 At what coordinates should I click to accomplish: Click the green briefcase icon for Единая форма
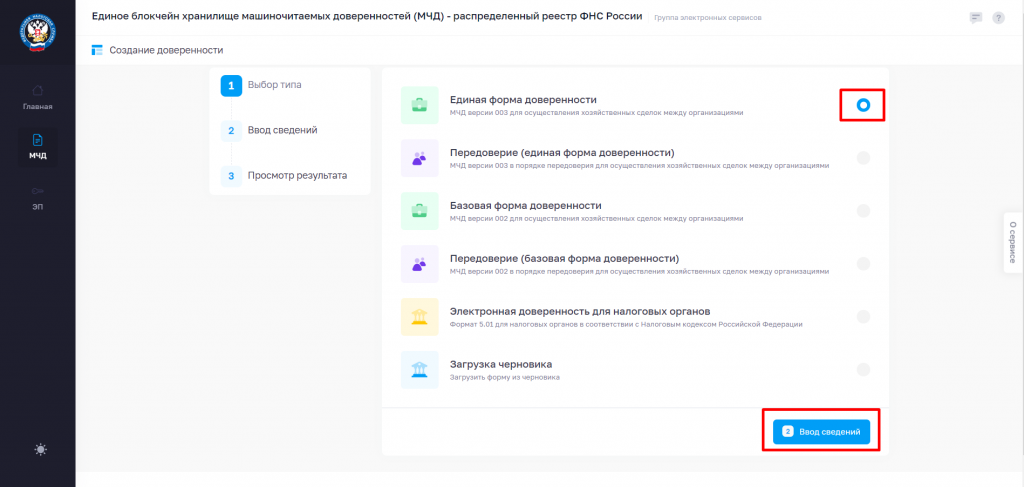point(419,105)
